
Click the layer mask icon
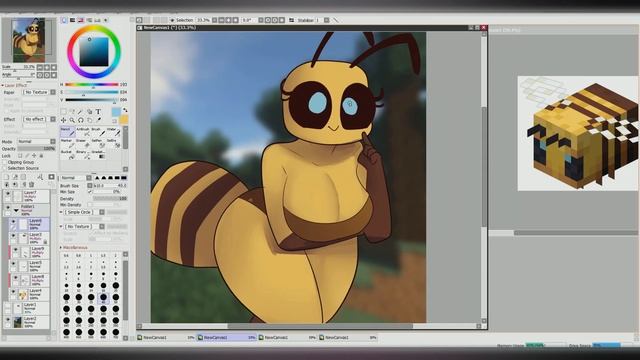point(51,177)
